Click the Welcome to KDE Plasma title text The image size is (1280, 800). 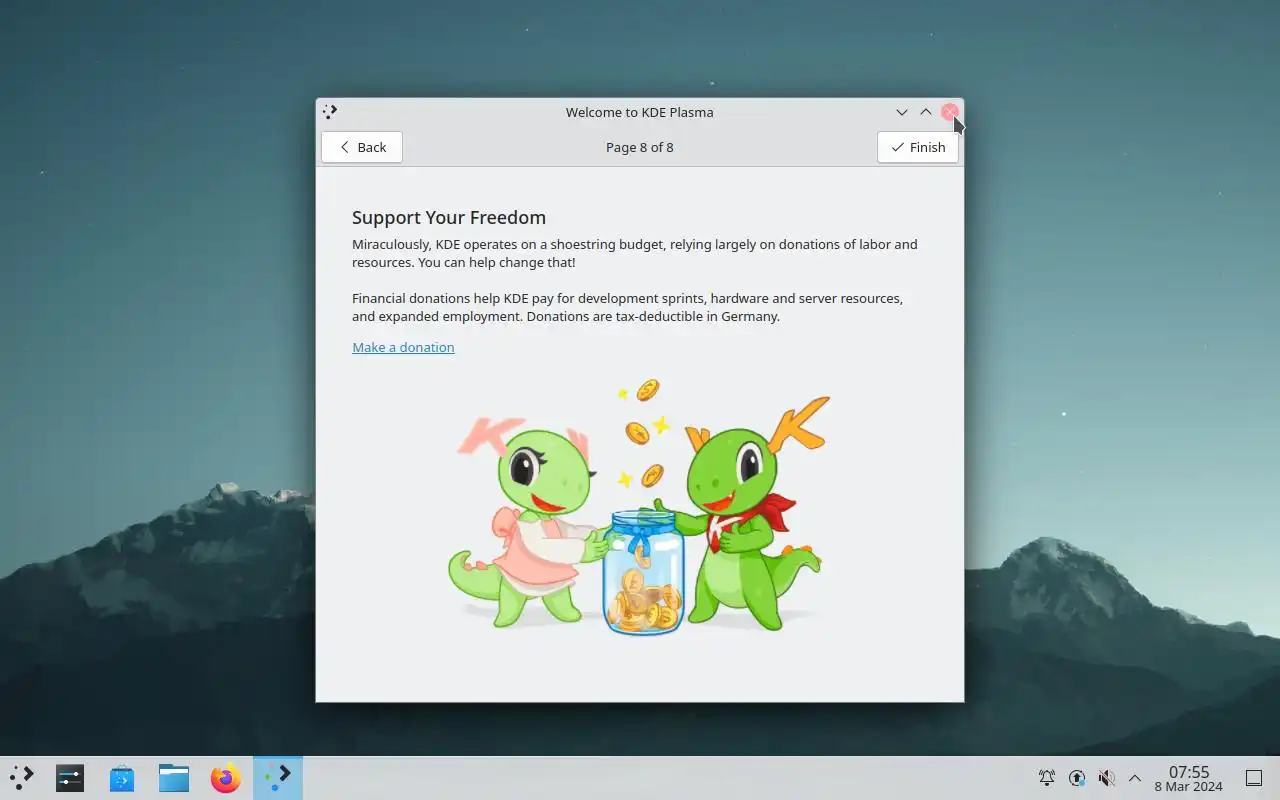pos(640,112)
